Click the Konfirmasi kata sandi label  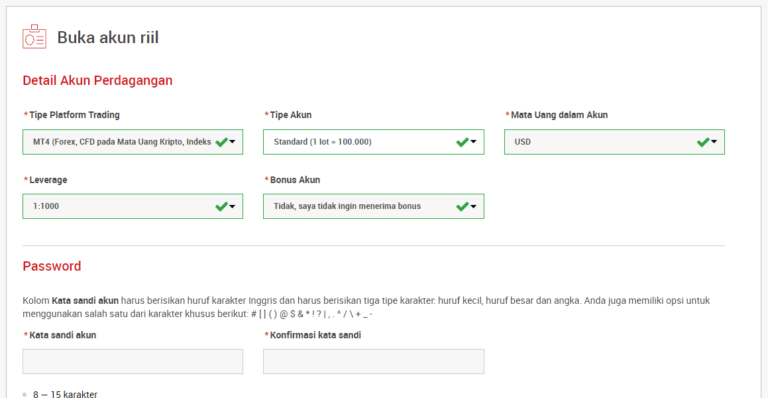[315, 335]
